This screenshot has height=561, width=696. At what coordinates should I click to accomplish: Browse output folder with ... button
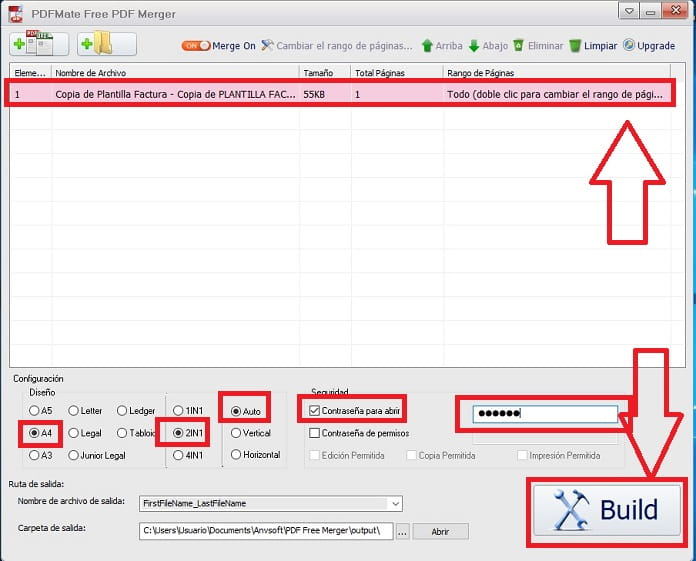[402, 531]
